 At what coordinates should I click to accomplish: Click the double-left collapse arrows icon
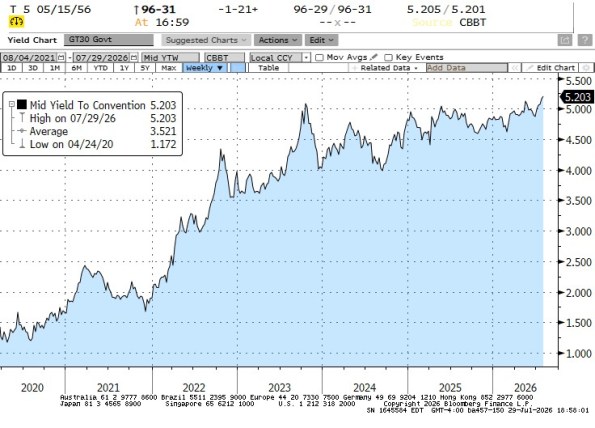pos(515,68)
